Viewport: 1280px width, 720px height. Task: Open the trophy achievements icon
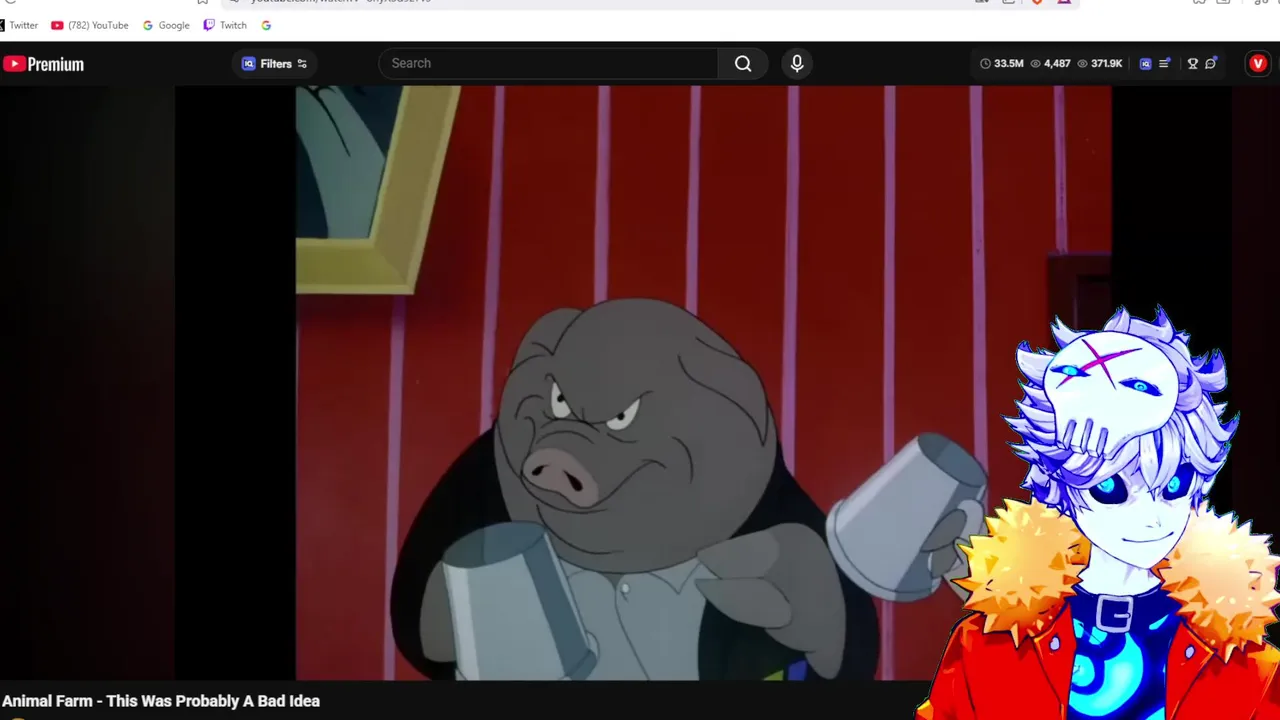click(1192, 63)
